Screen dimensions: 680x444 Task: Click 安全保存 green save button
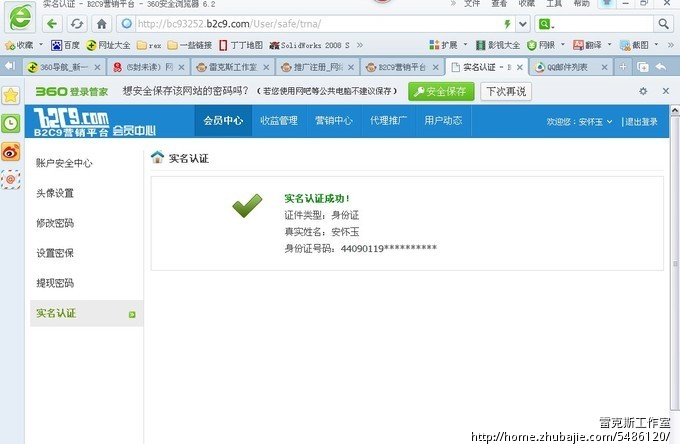441,91
